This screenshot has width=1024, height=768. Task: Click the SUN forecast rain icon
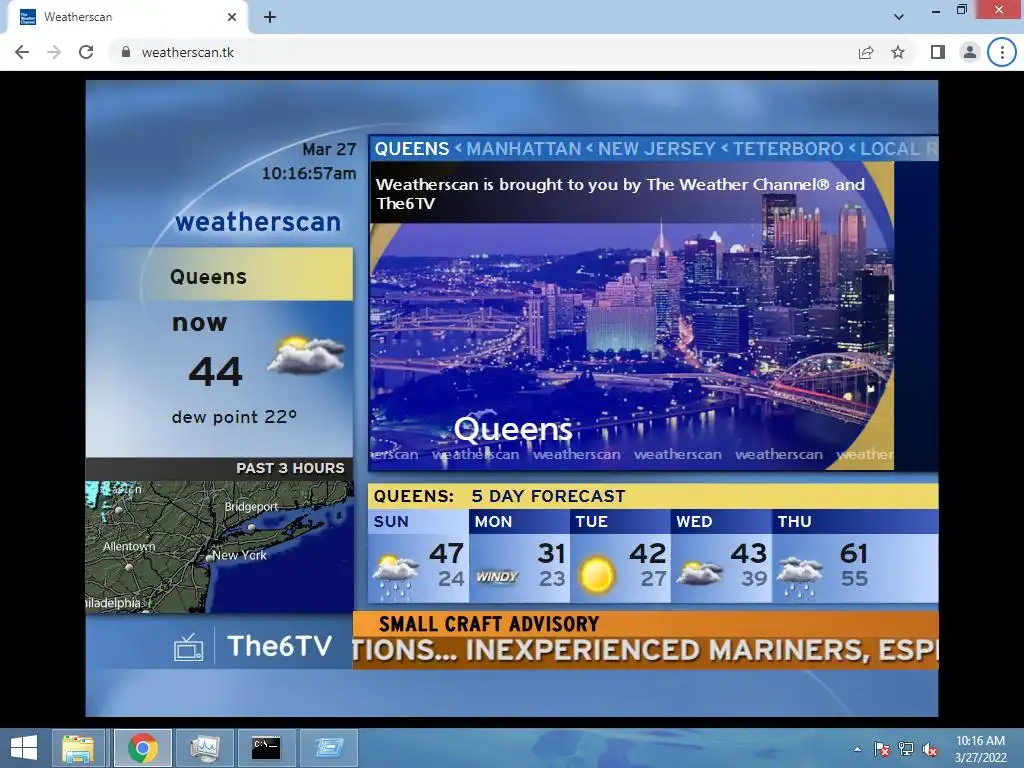click(395, 577)
